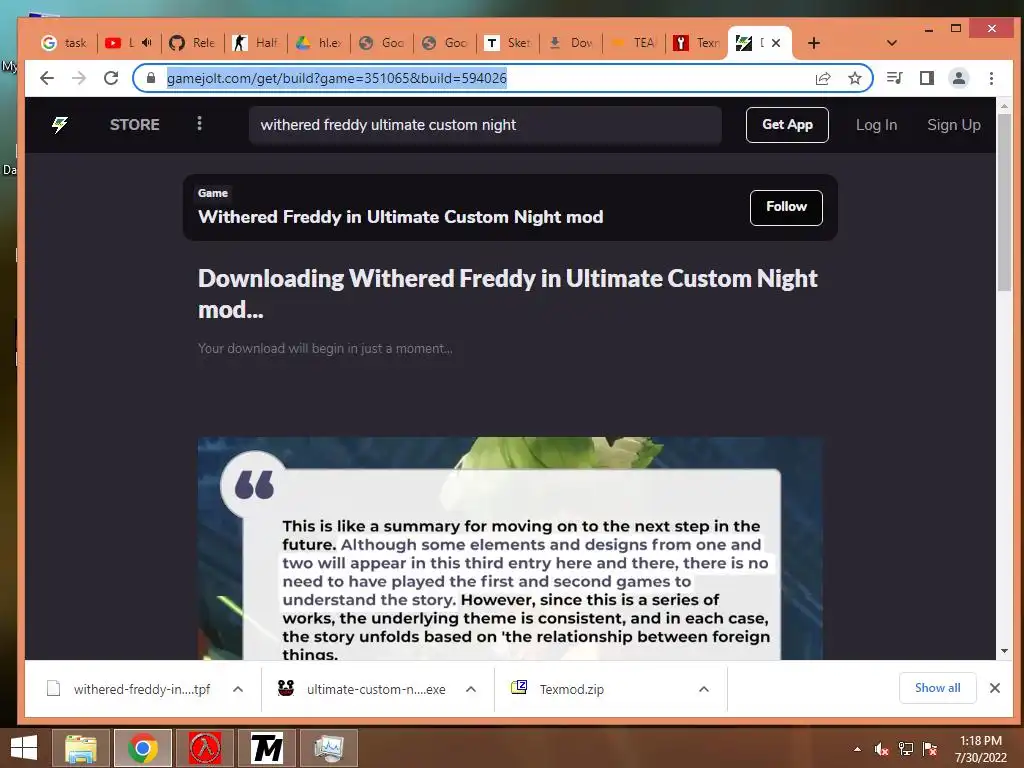Click the network tray icon
This screenshot has height=768, width=1024.
pyautogui.click(x=906, y=749)
